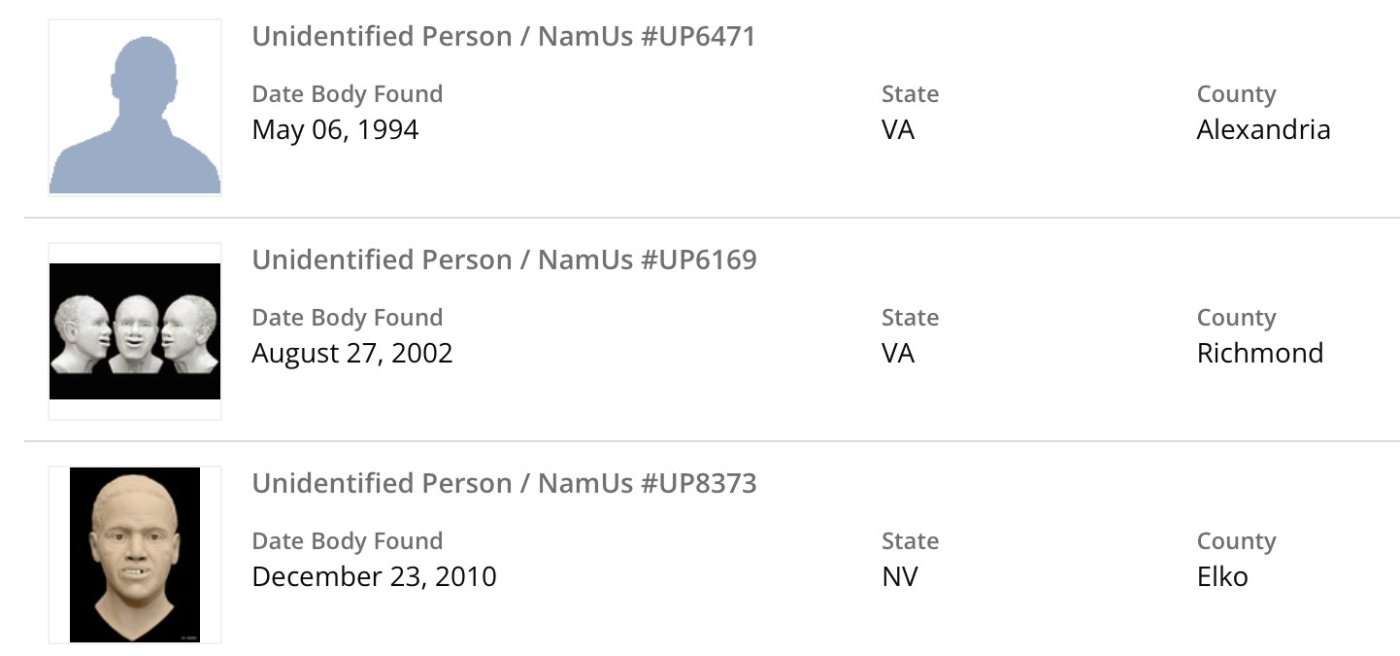
Task: Open Unidentified Person NamUs #UP6169 record
Action: tap(504, 260)
